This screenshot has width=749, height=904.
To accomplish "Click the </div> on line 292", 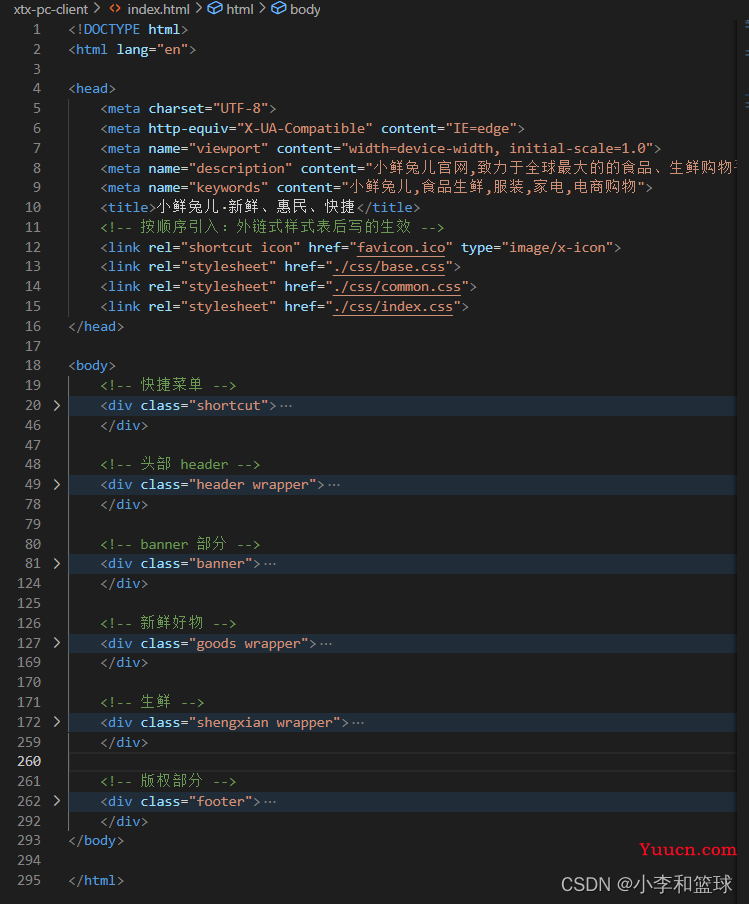I will tap(125, 821).
